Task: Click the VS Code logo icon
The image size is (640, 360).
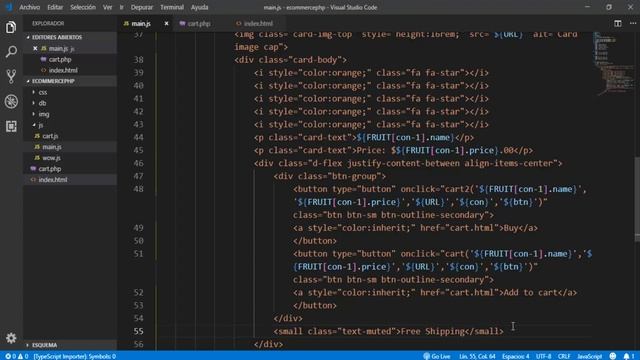Action: pos(9,7)
